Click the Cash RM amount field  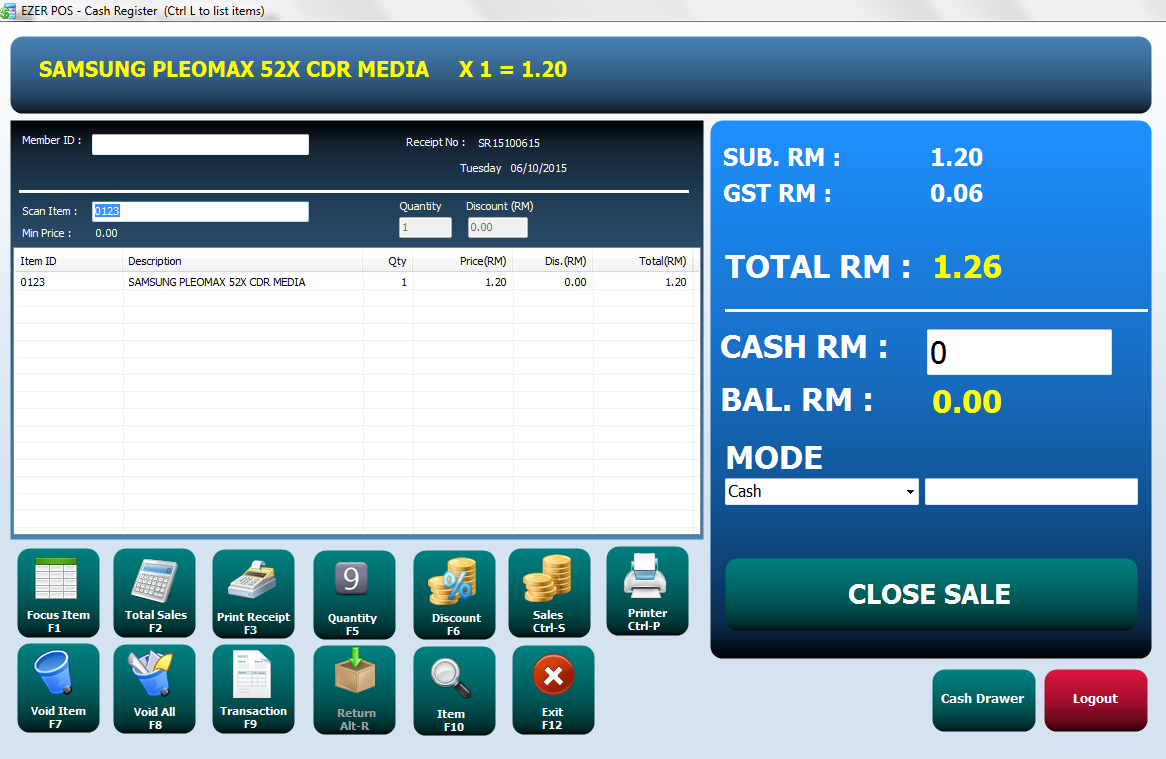(1019, 352)
